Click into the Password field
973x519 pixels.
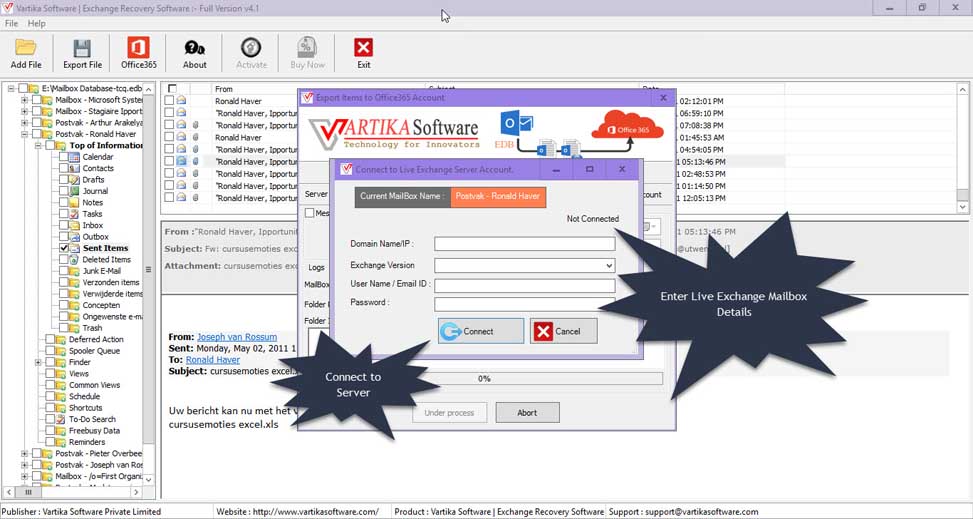[524, 304]
